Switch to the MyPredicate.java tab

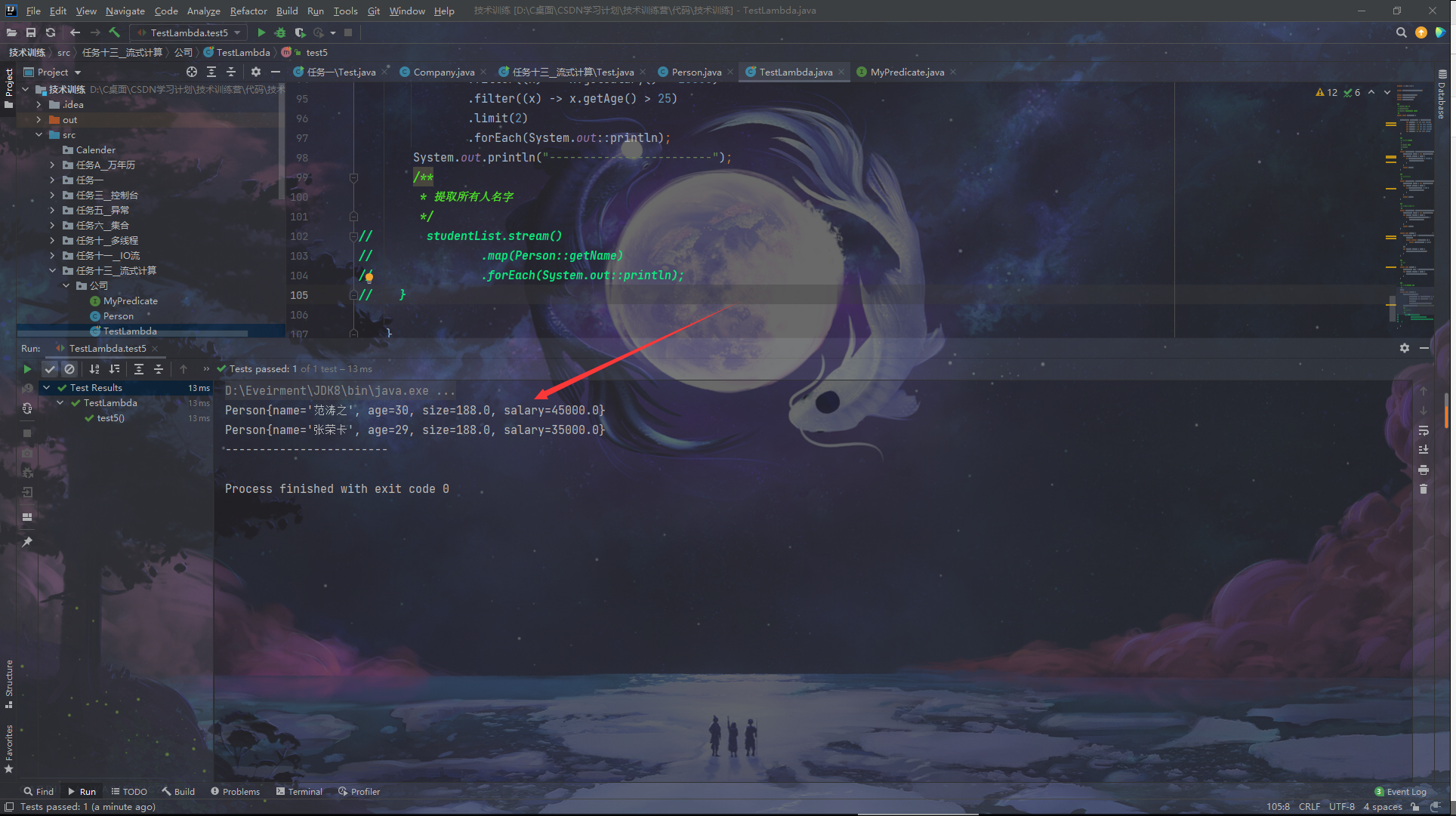(x=906, y=72)
